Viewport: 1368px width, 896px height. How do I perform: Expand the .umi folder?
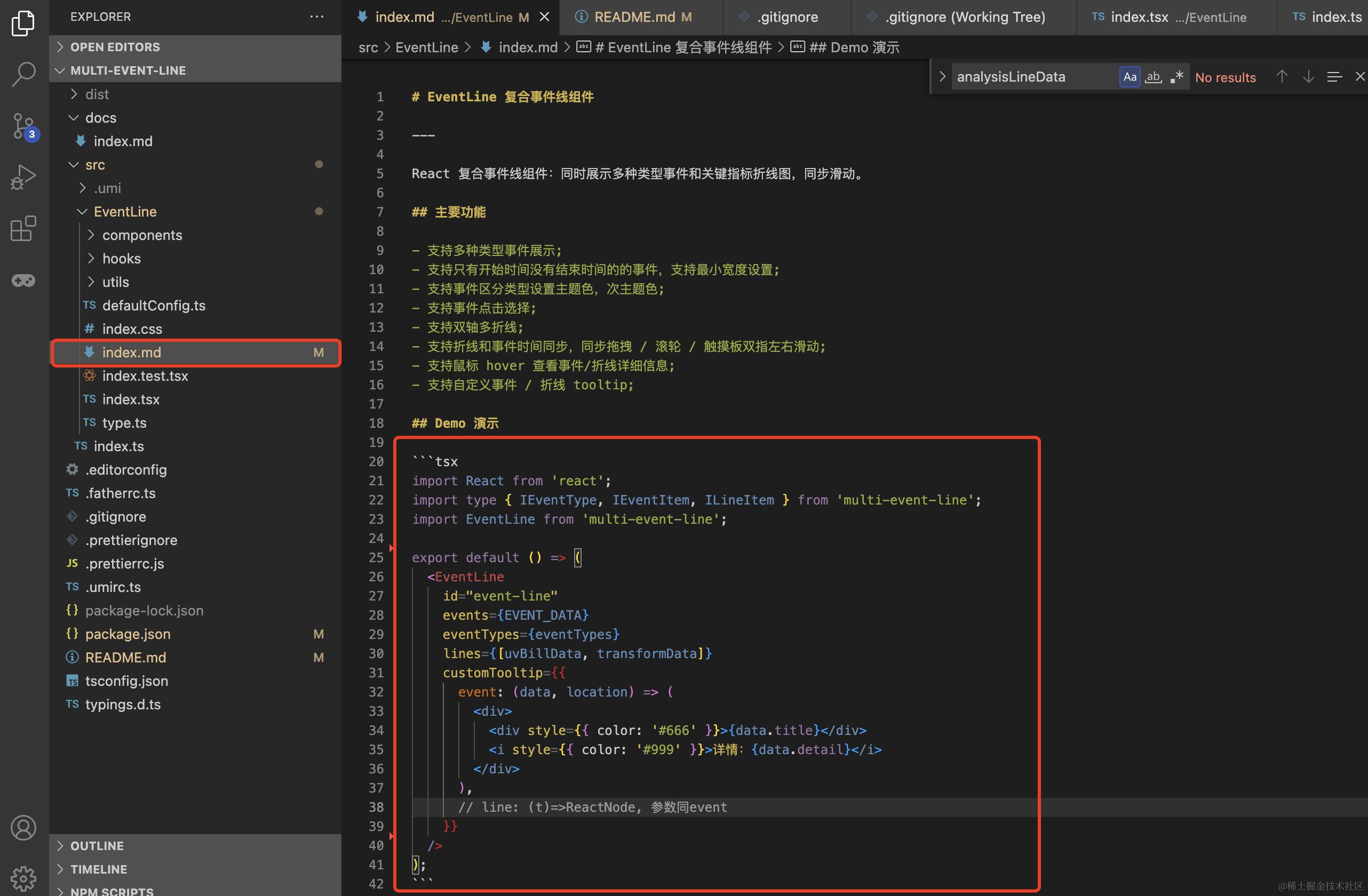coord(195,188)
